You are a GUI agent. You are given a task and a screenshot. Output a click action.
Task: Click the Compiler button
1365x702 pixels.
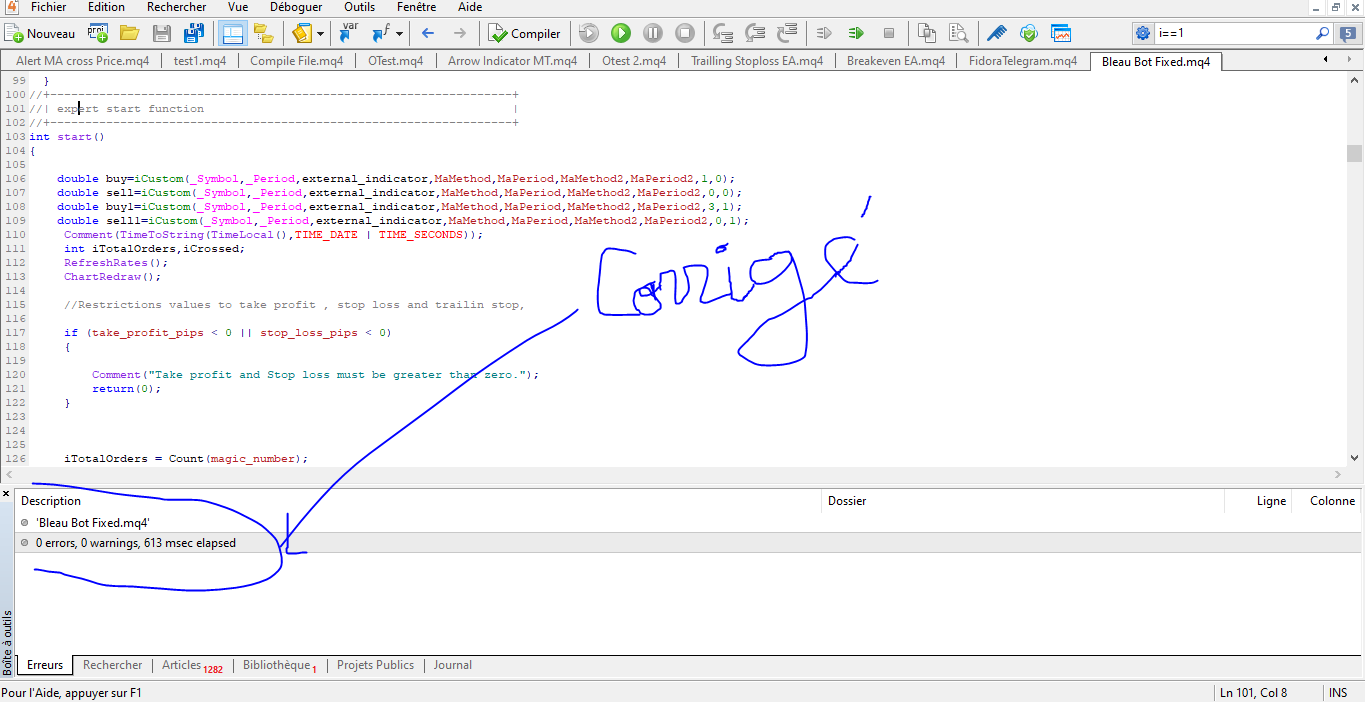(525, 33)
